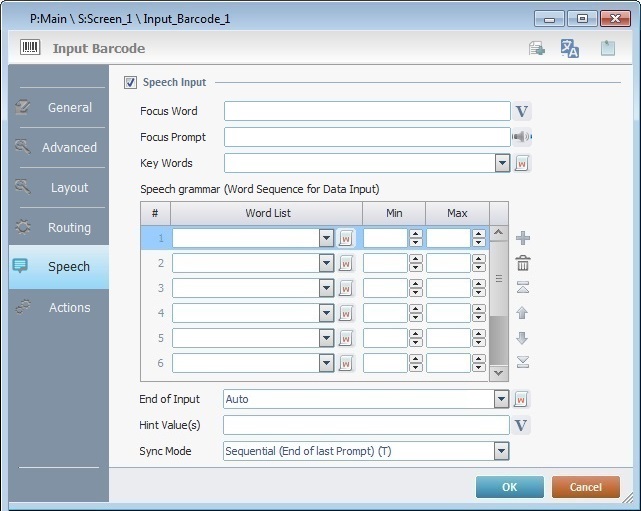Move grammar row to top
Viewport: 641px width, 511px height.
pos(523,287)
